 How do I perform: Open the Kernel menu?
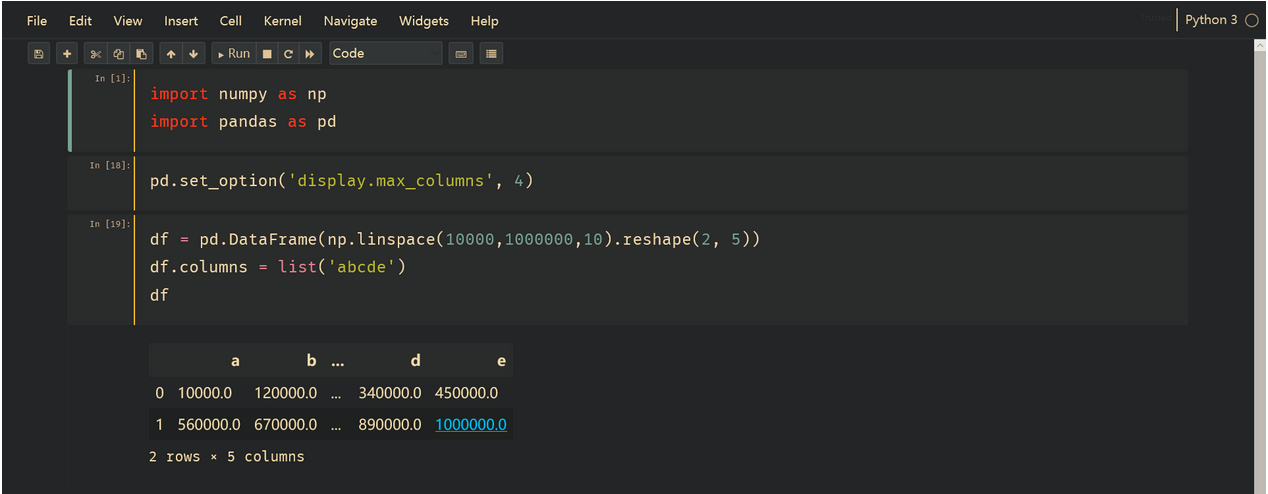283,21
